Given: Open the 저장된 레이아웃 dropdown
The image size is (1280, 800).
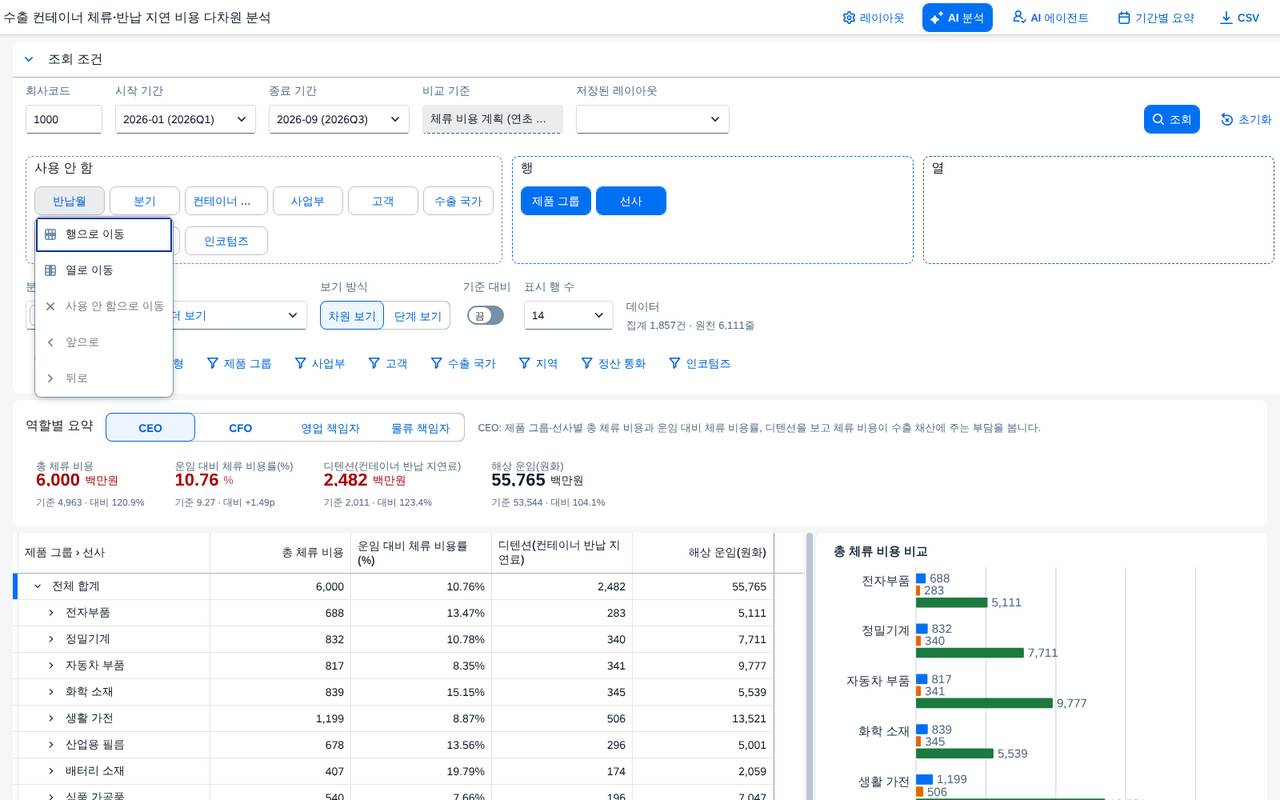Looking at the screenshot, I should [x=652, y=119].
